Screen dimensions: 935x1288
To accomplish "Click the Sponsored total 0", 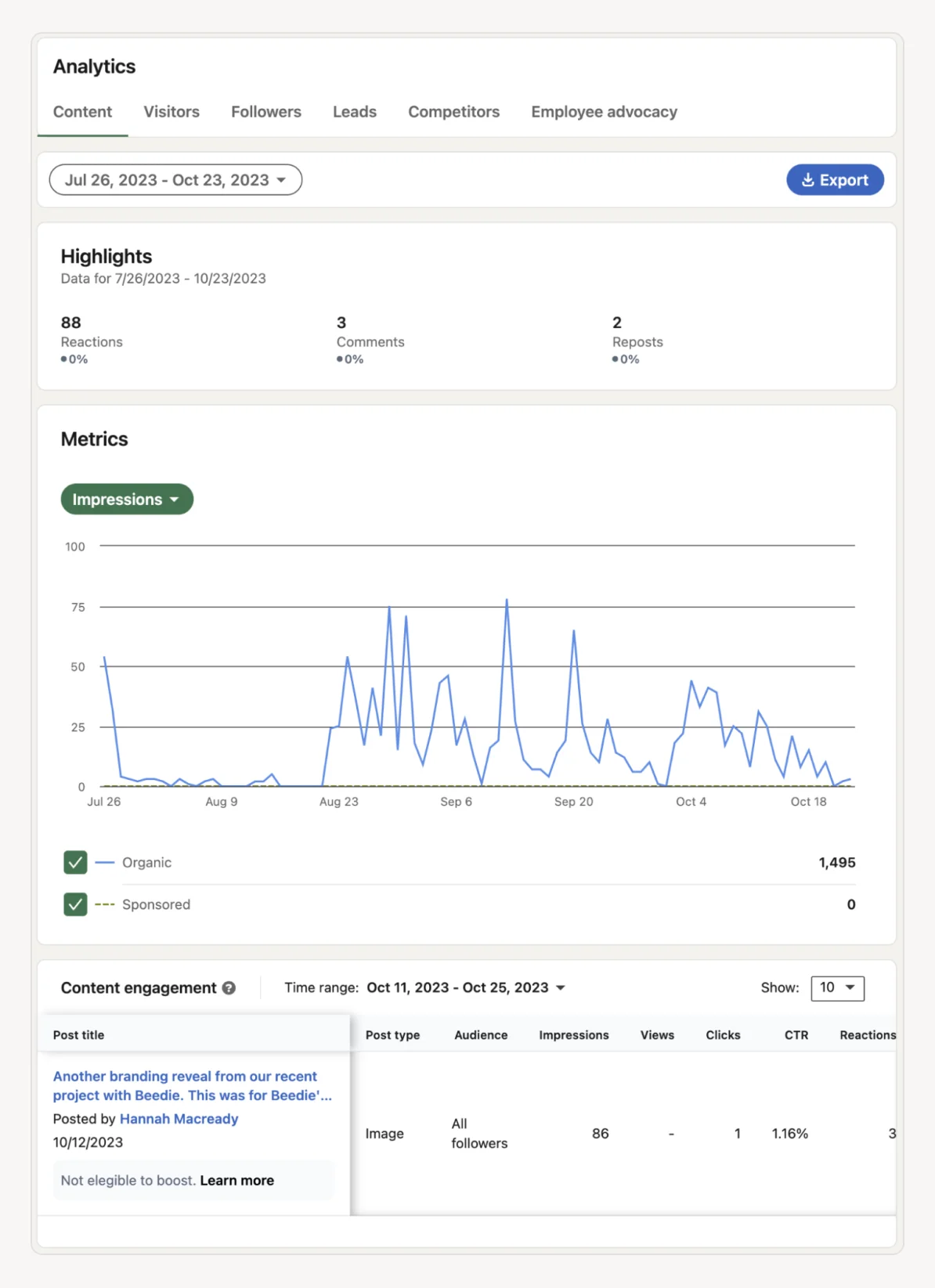I will point(851,904).
